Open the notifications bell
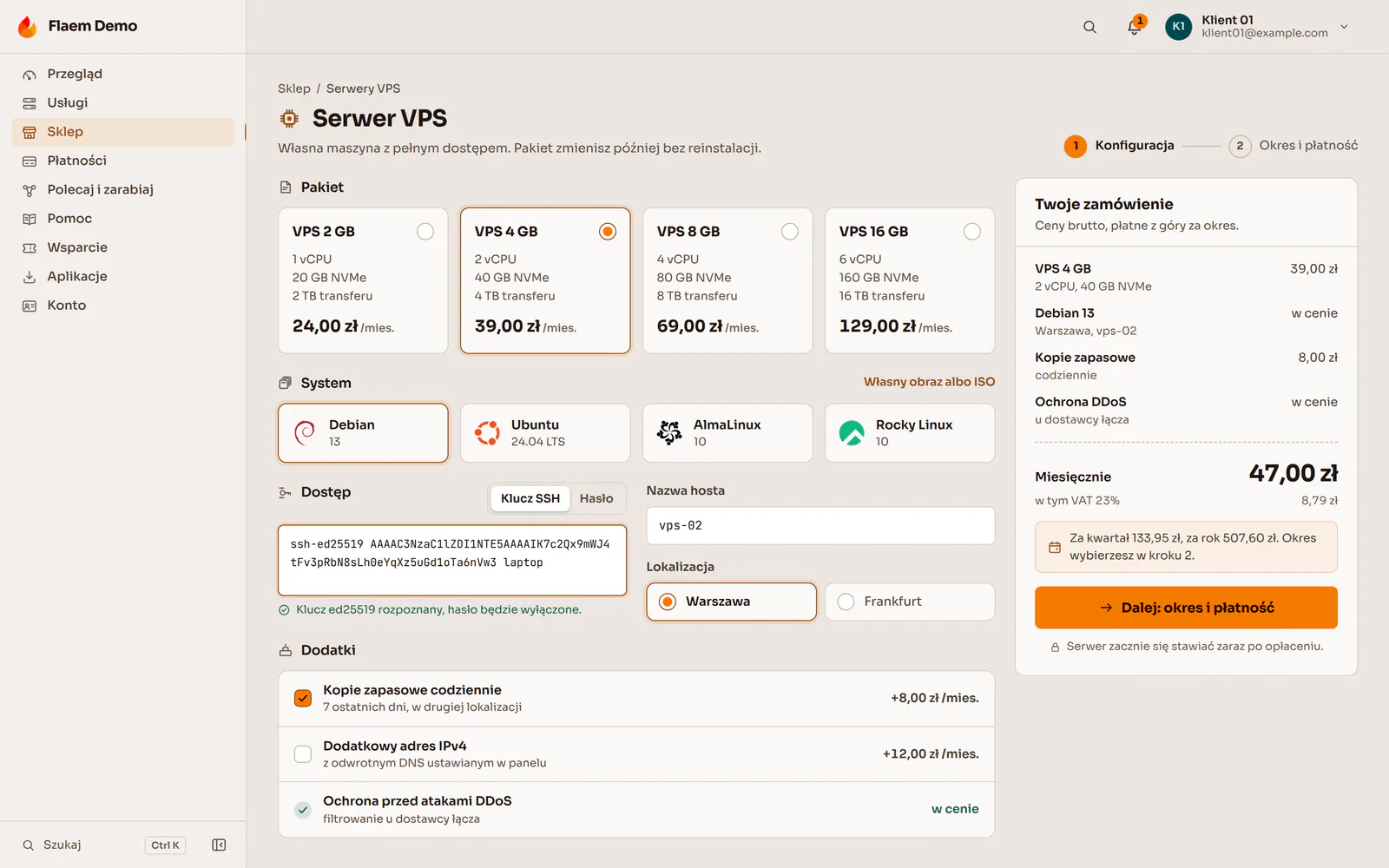 1134,27
